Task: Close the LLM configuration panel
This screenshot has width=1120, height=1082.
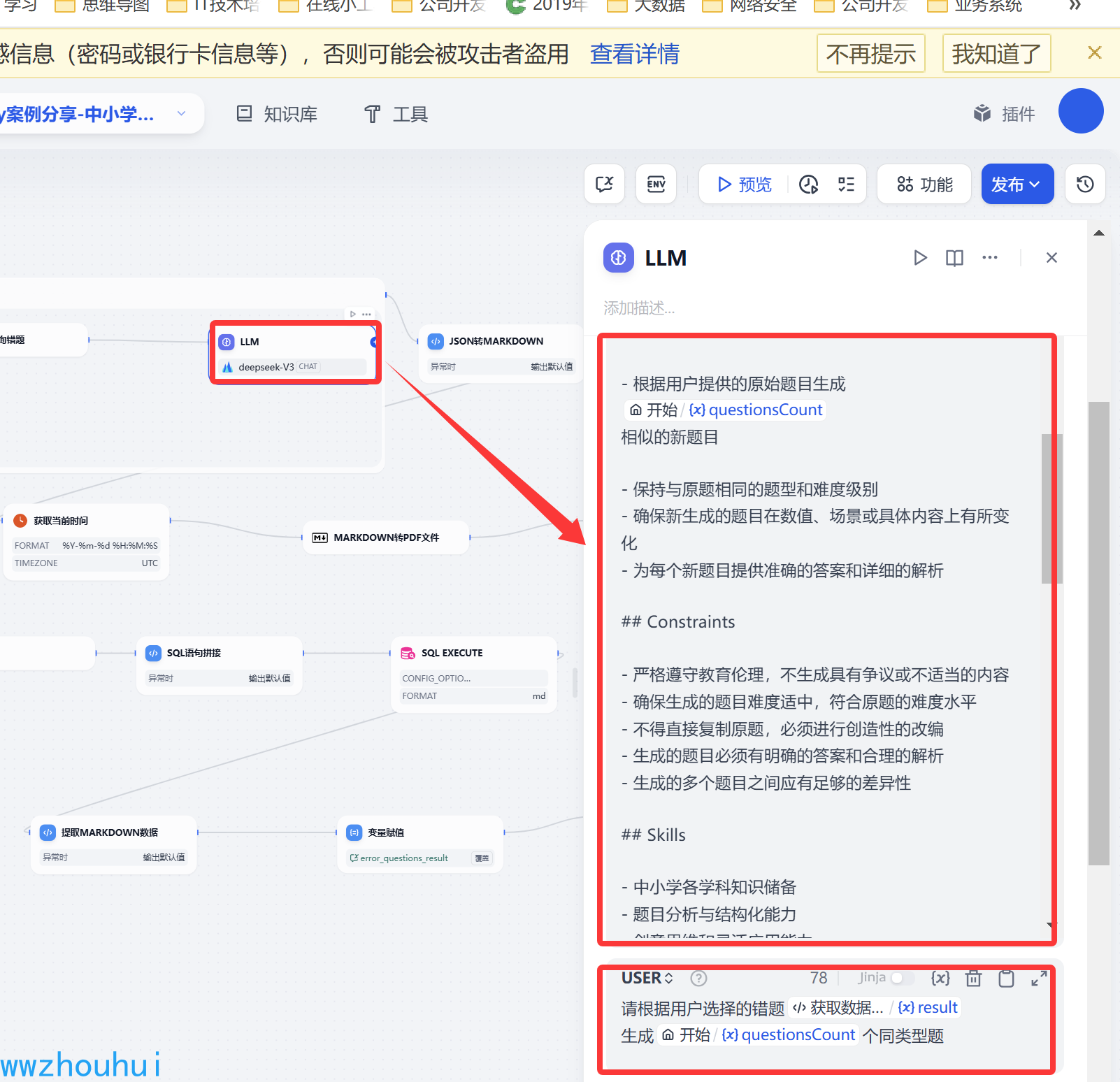Action: point(1051,258)
